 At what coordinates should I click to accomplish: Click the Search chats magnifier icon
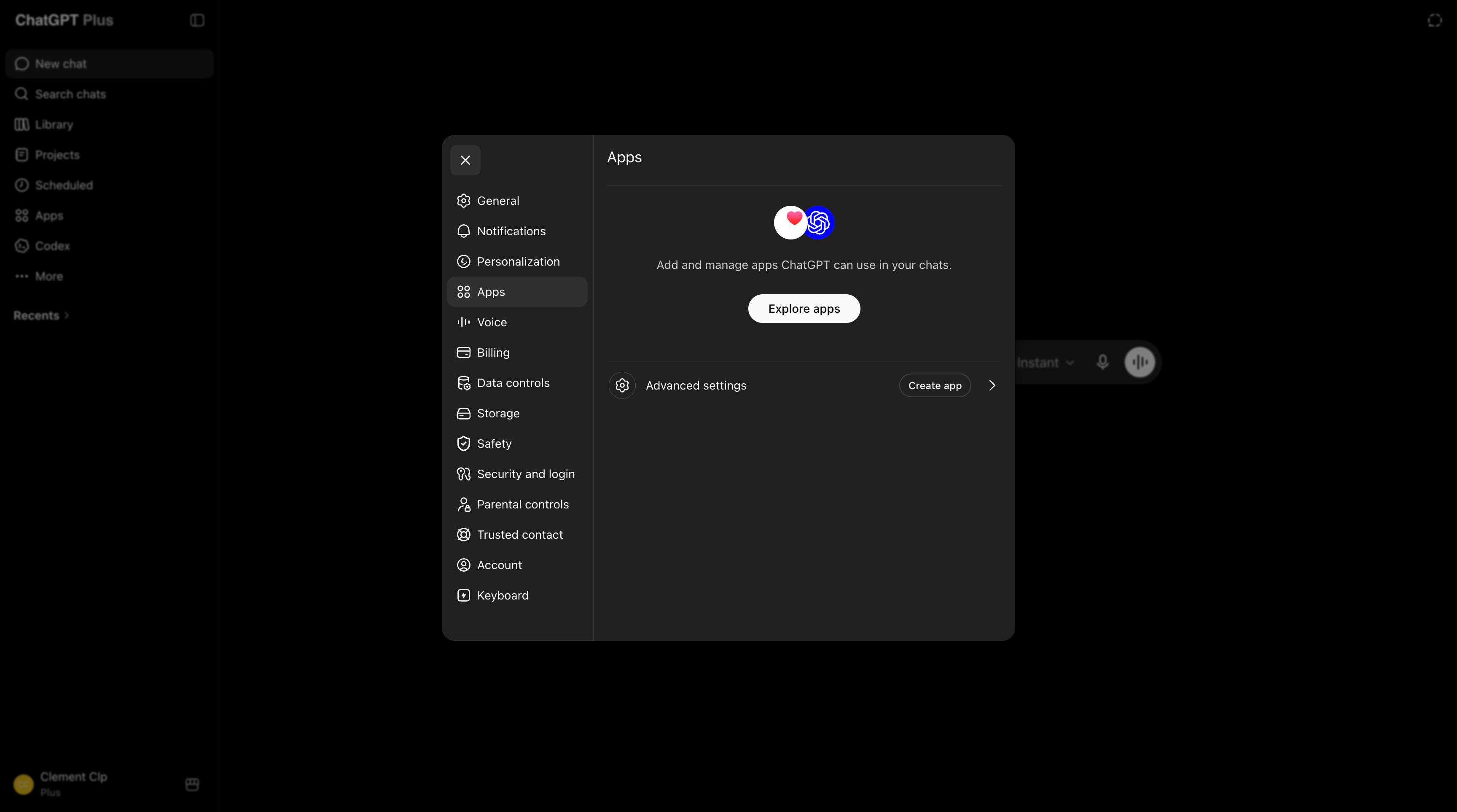tap(22, 94)
